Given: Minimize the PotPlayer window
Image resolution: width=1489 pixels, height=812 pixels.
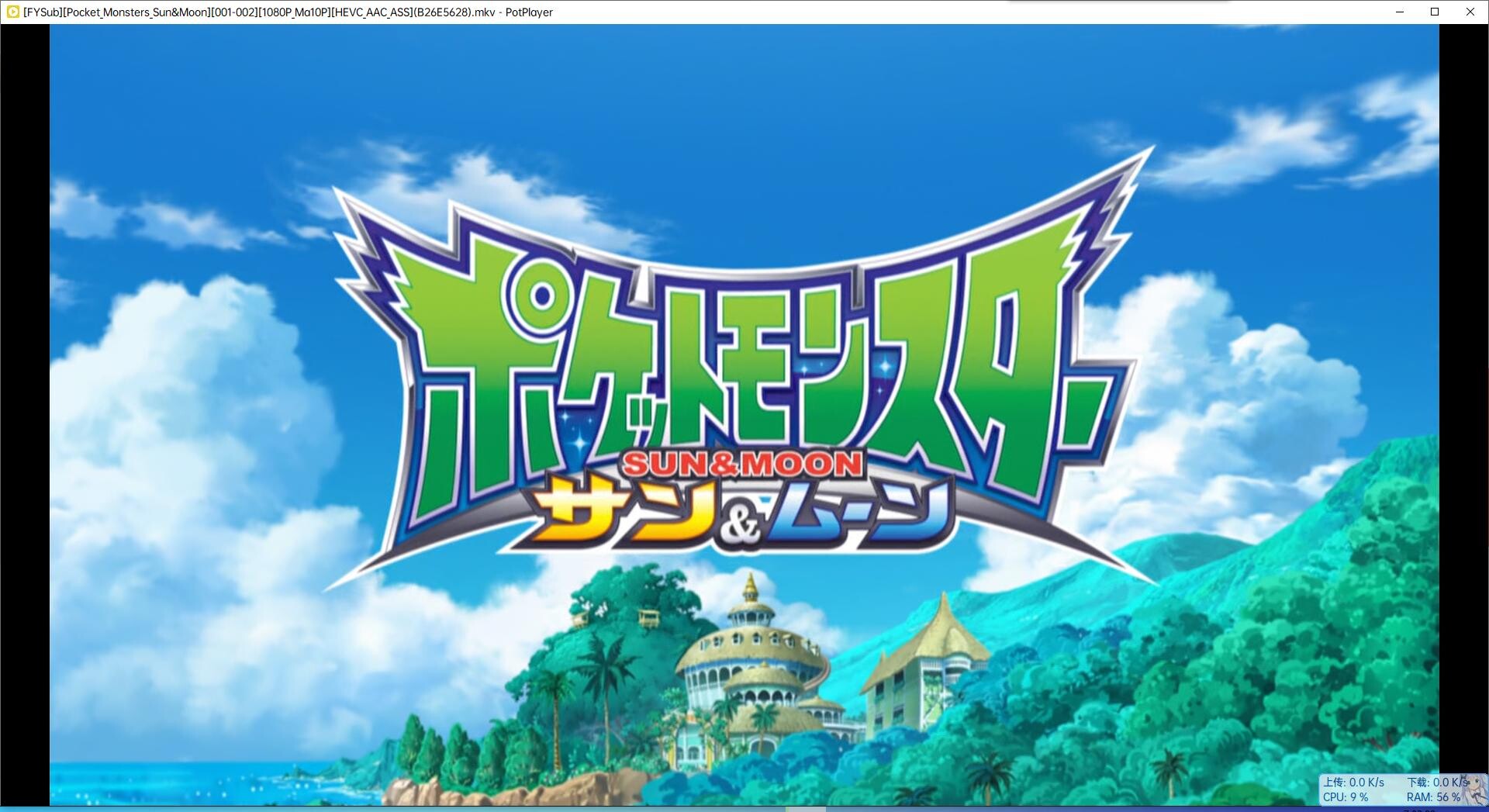Looking at the screenshot, I should click(x=1400, y=12).
